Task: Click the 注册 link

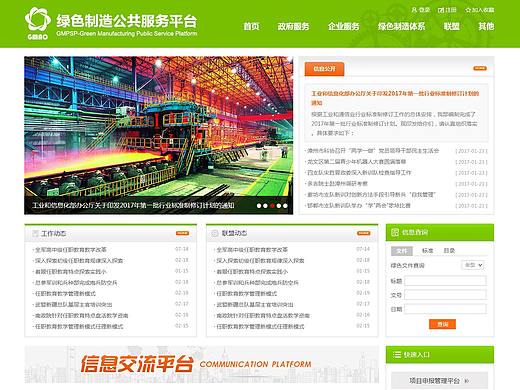Action: click(451, 10)
